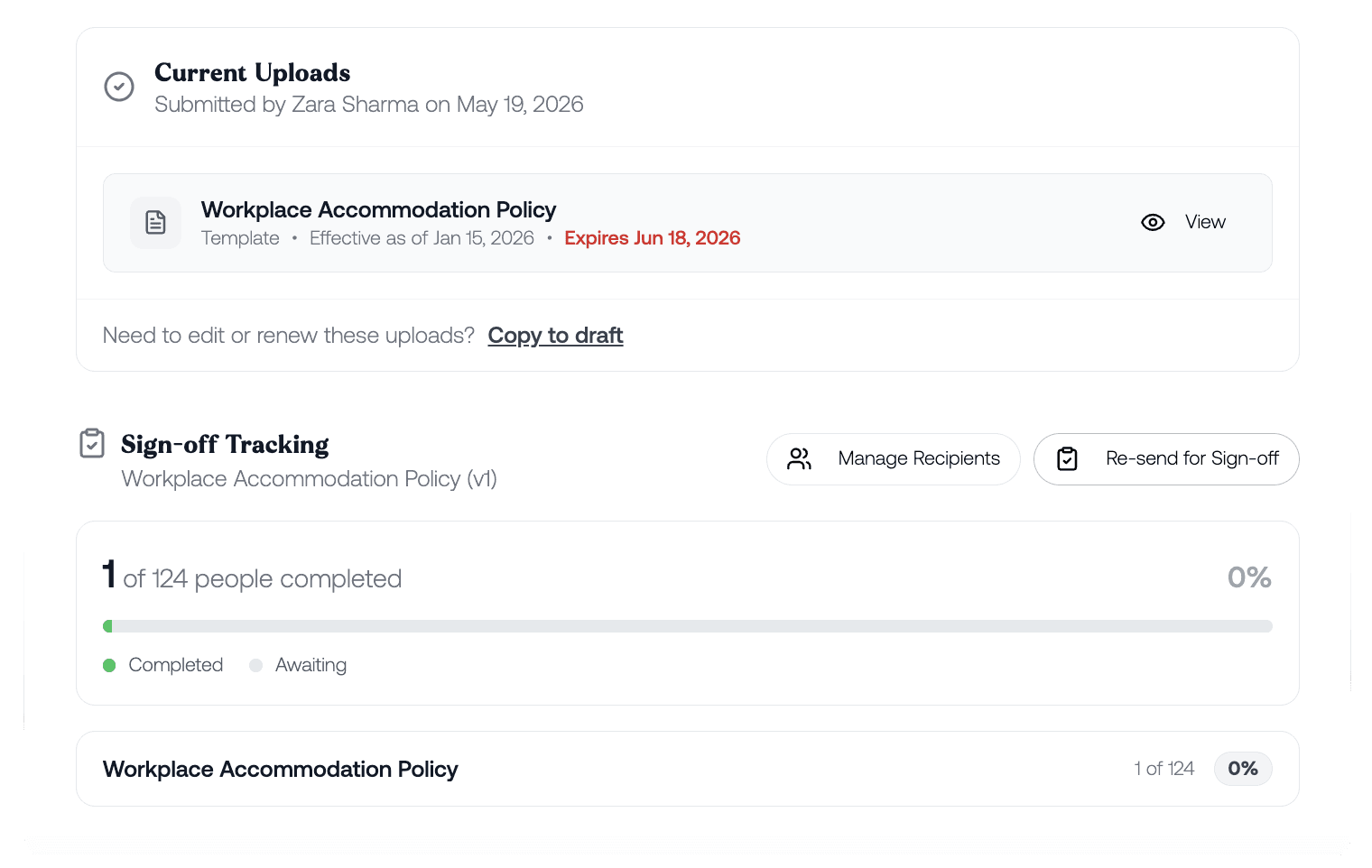Click the red Expires Jun 18, 2026 label

(x=653, y=238)
